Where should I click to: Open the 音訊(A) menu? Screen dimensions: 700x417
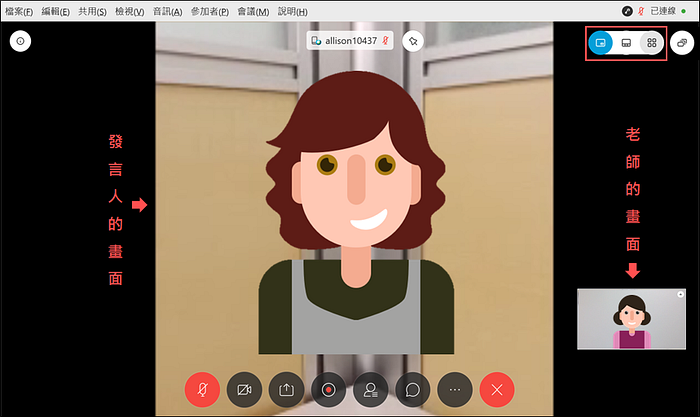[x=167, y=12]
